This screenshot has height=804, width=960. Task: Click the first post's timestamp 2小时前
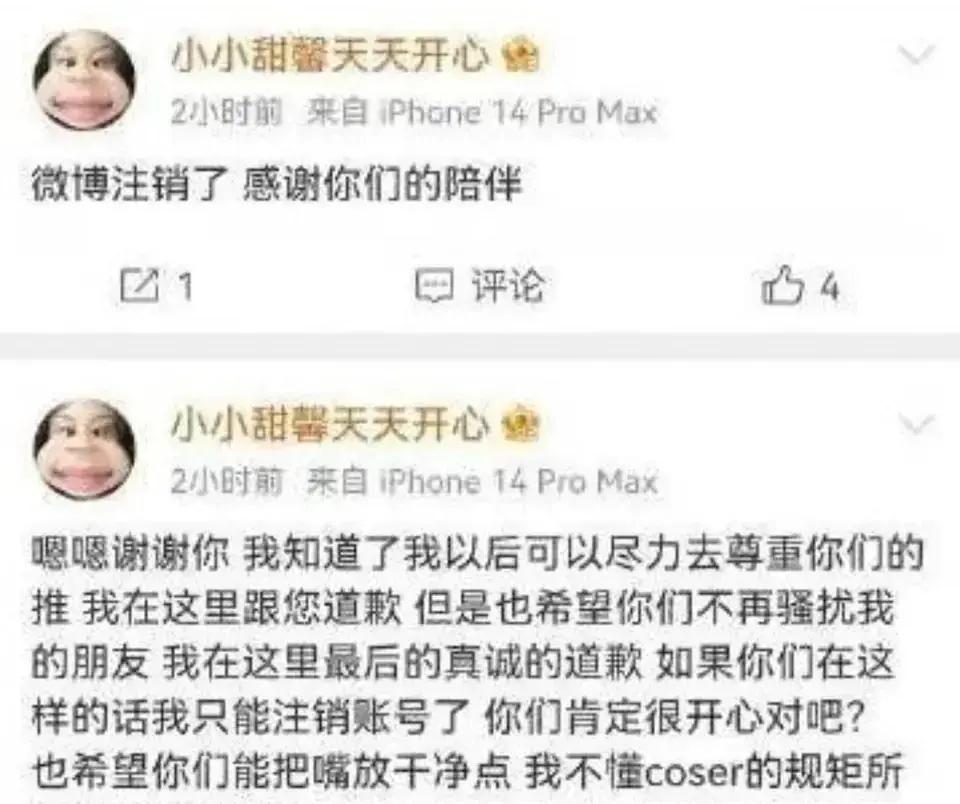coord(227,113)
